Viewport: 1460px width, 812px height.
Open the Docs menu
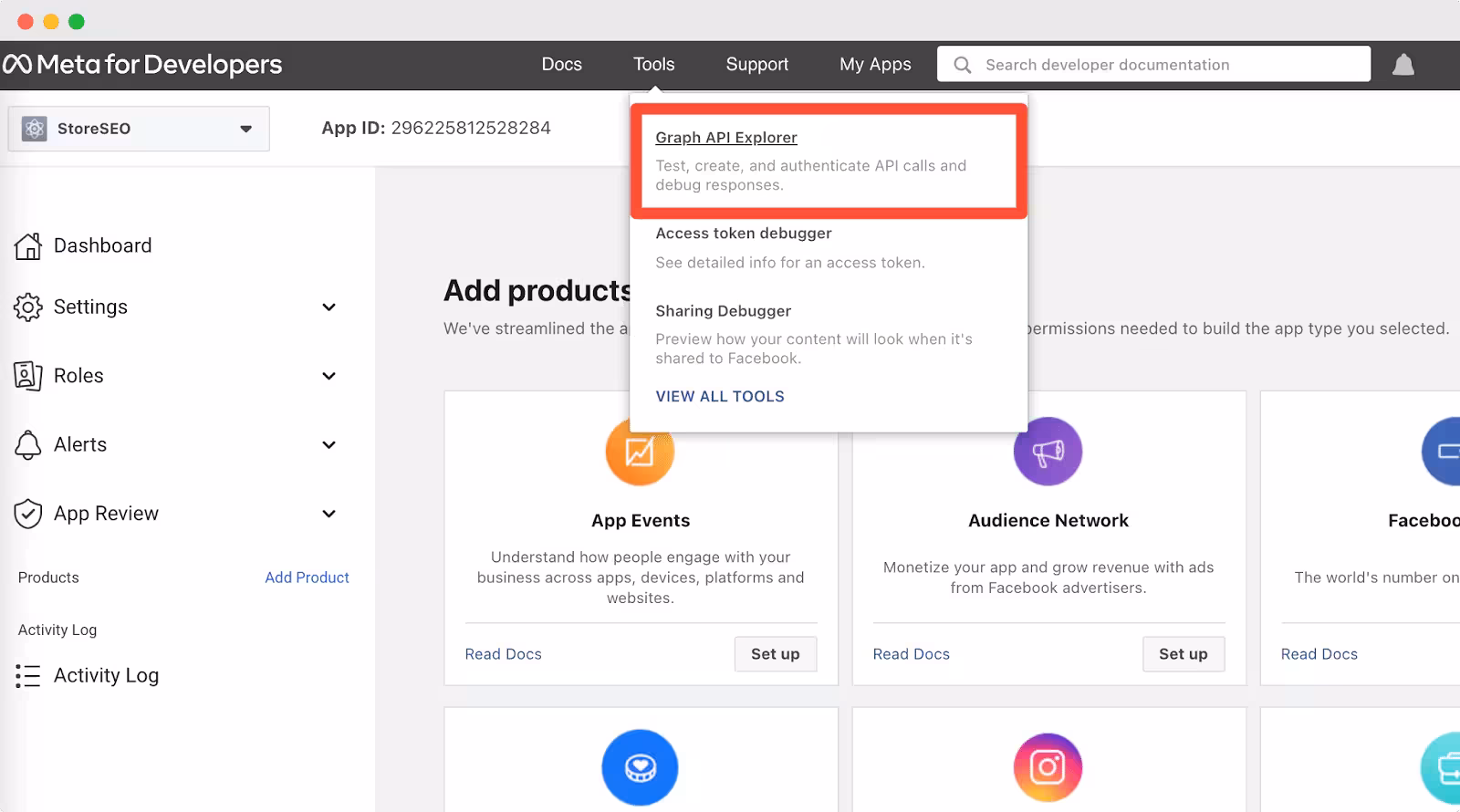coord(562,65)
